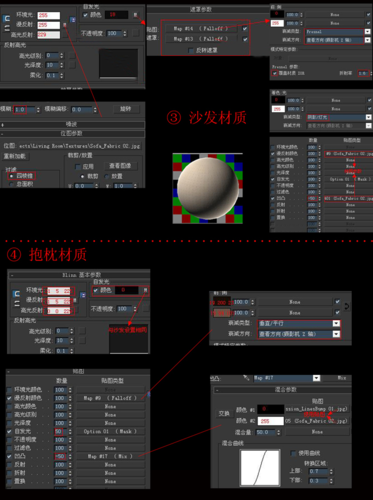Click the pillow opacity map square button
Screen dimensions: 373x500
[146, 309]
